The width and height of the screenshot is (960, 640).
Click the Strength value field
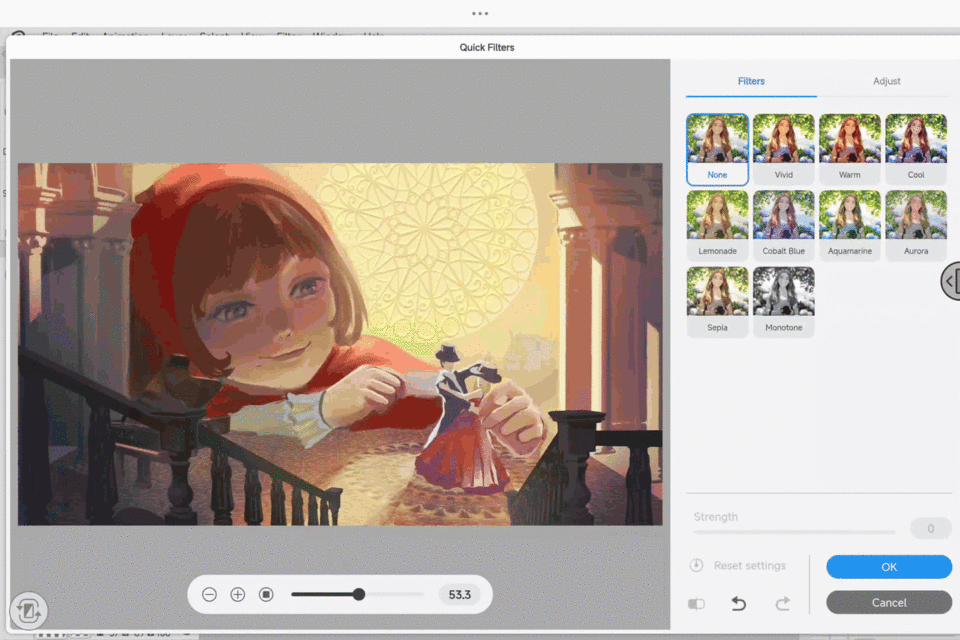[930, 529]
